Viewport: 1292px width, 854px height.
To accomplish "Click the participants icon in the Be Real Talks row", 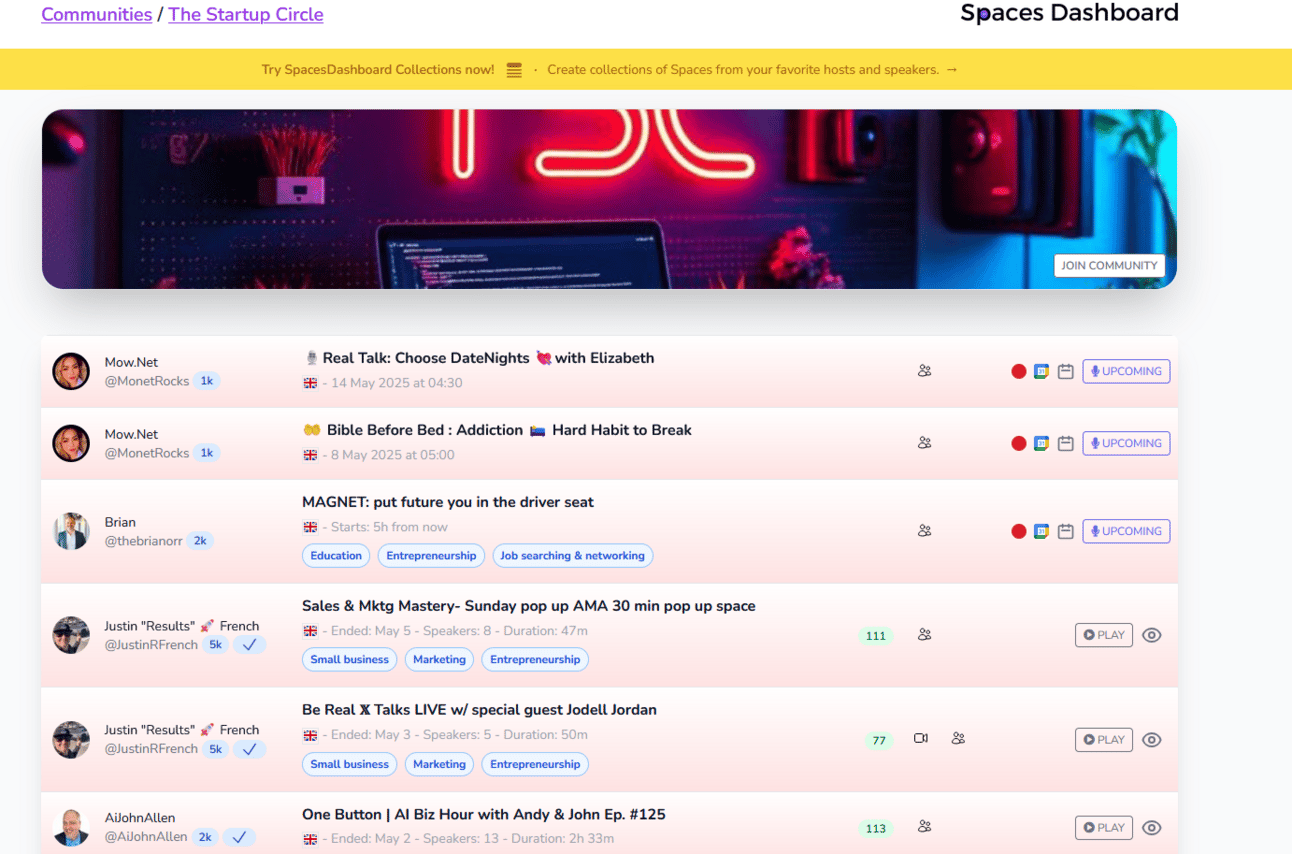I will pos(958,739).
